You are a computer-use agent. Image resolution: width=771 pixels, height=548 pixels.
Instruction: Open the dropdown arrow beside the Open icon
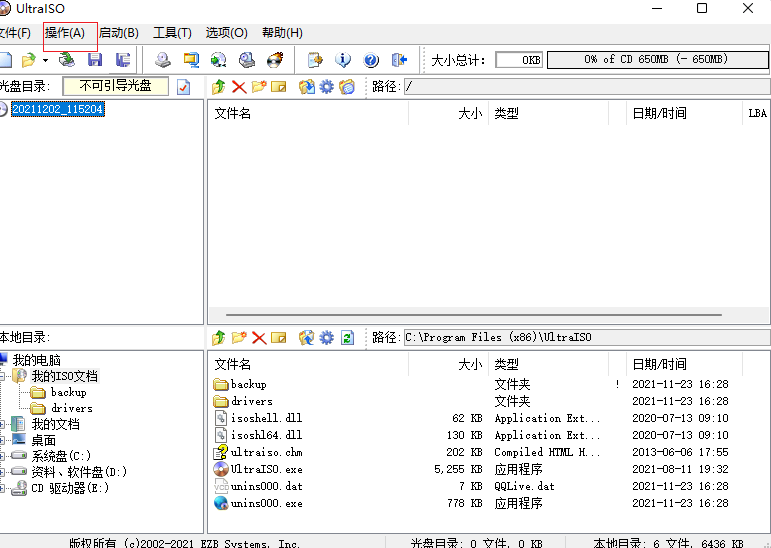tap(45, 60)
